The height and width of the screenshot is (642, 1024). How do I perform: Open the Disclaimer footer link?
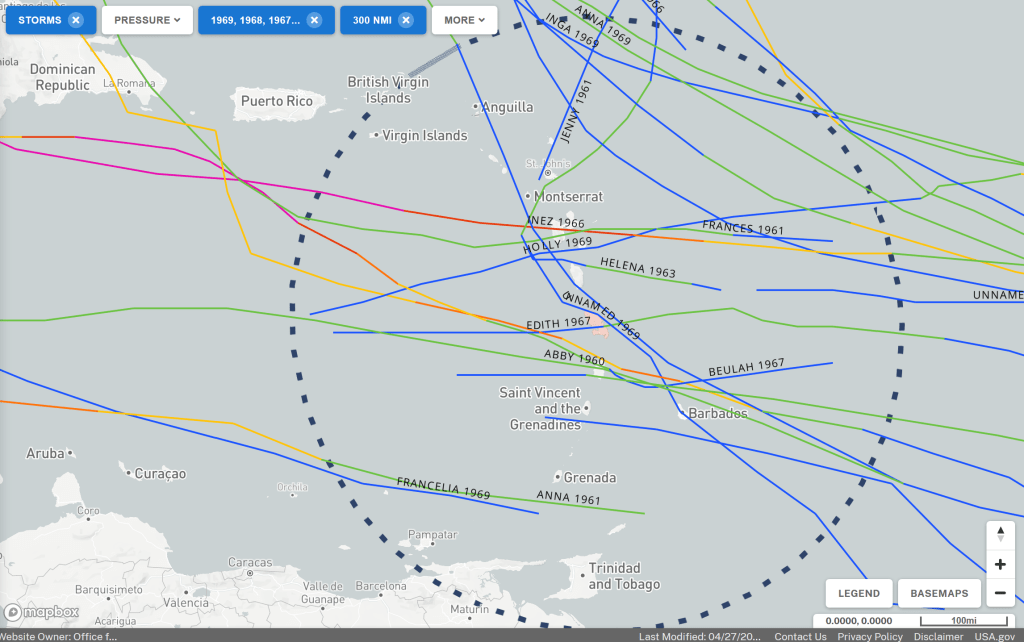tap(937, 636)
